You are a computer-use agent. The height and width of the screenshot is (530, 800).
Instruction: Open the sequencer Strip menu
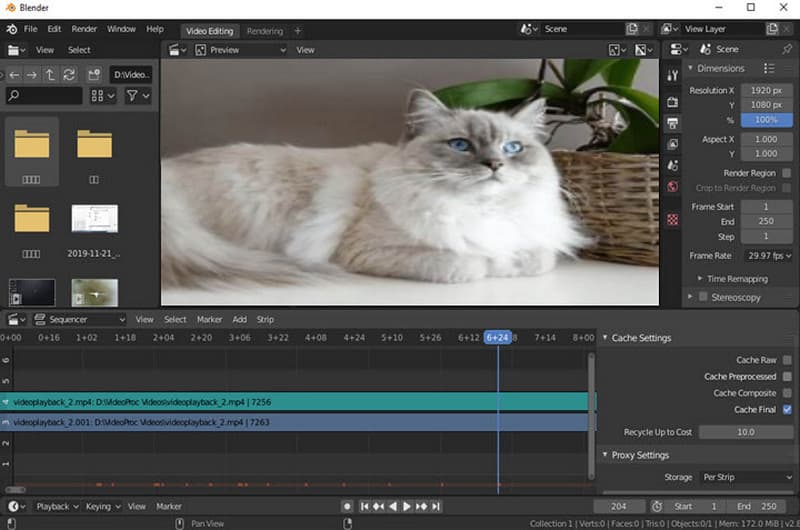point(265,319)
